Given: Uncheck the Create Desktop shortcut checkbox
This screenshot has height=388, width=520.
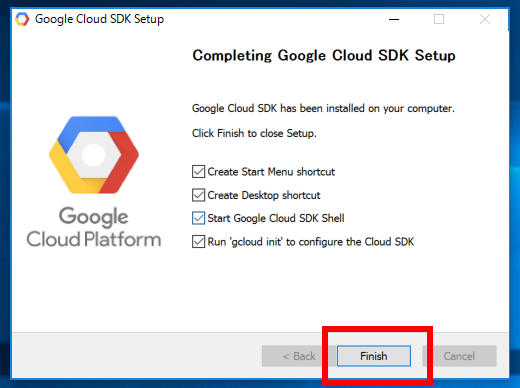Looking at the screenshot, I should coord(198,195).
